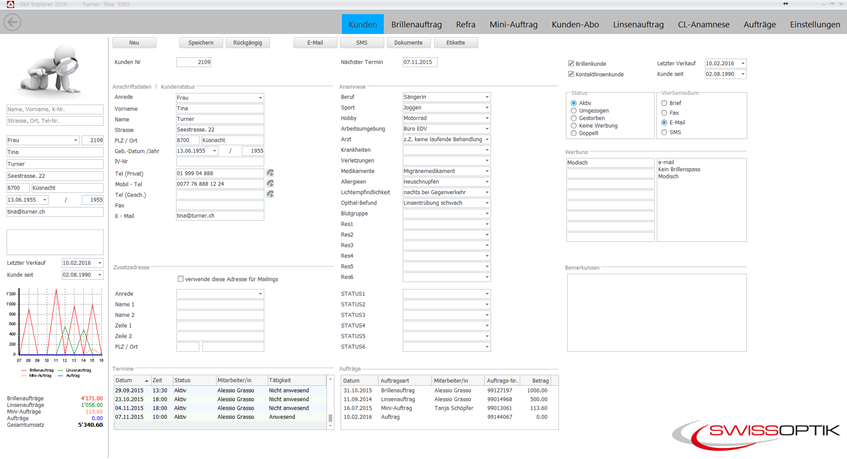Click the Etikette button
847x459 pixels.
tap(455, 43)
